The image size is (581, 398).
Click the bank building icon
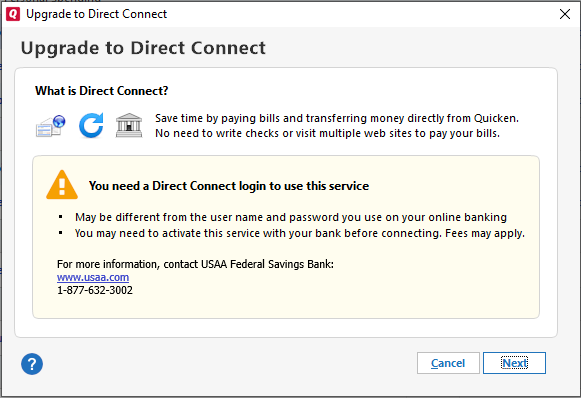[129, 125]
